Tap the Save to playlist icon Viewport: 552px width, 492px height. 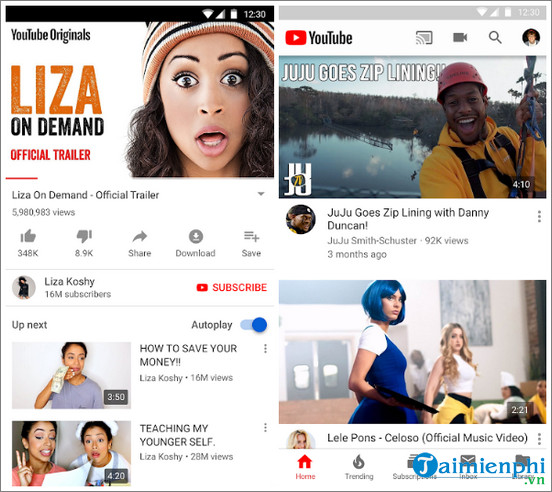[251, 236]
